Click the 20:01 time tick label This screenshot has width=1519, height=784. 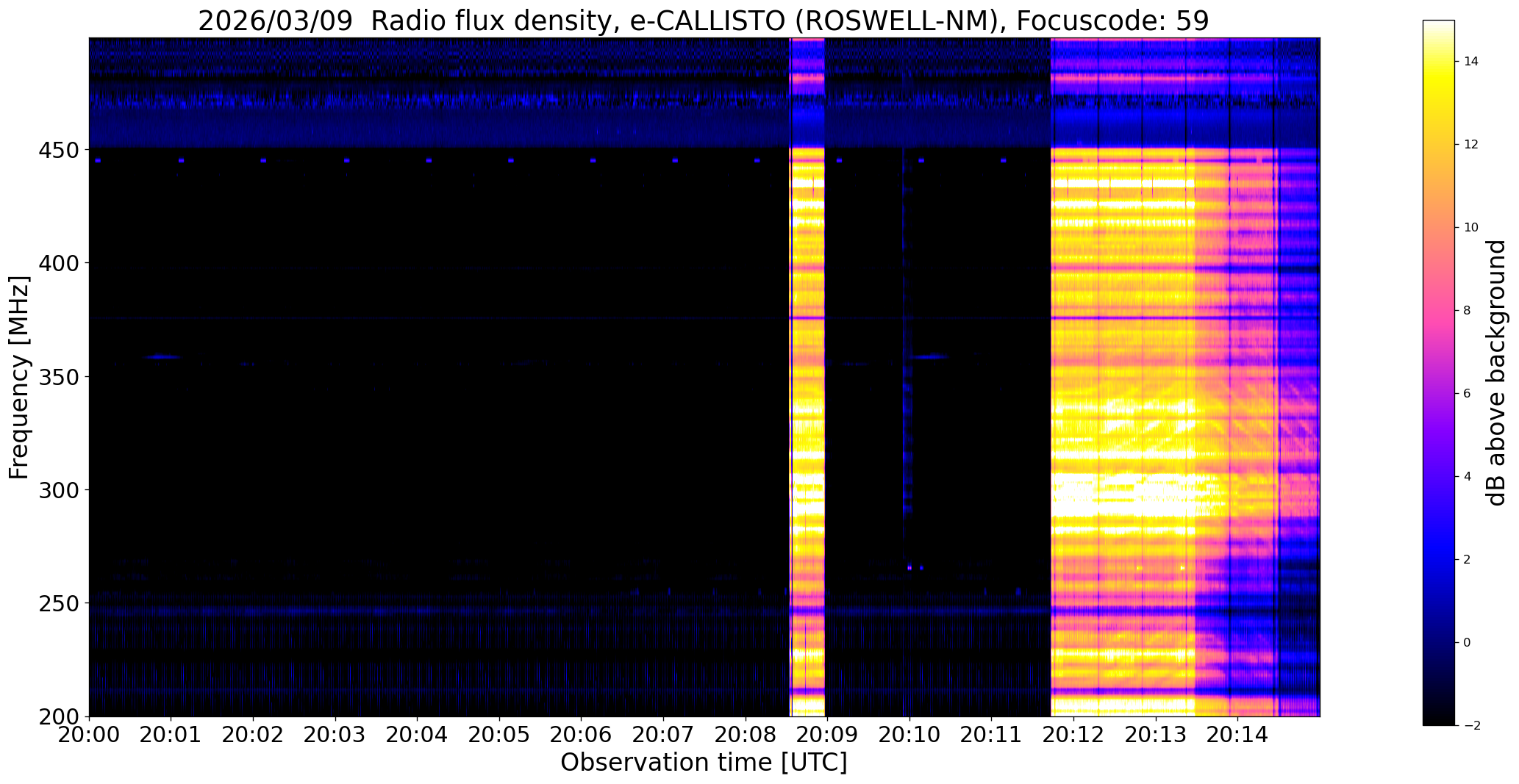coord(171,733)
